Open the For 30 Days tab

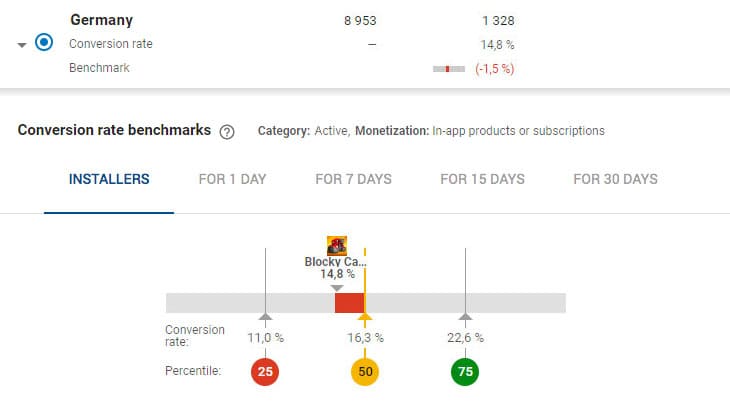tap(615, 179)
